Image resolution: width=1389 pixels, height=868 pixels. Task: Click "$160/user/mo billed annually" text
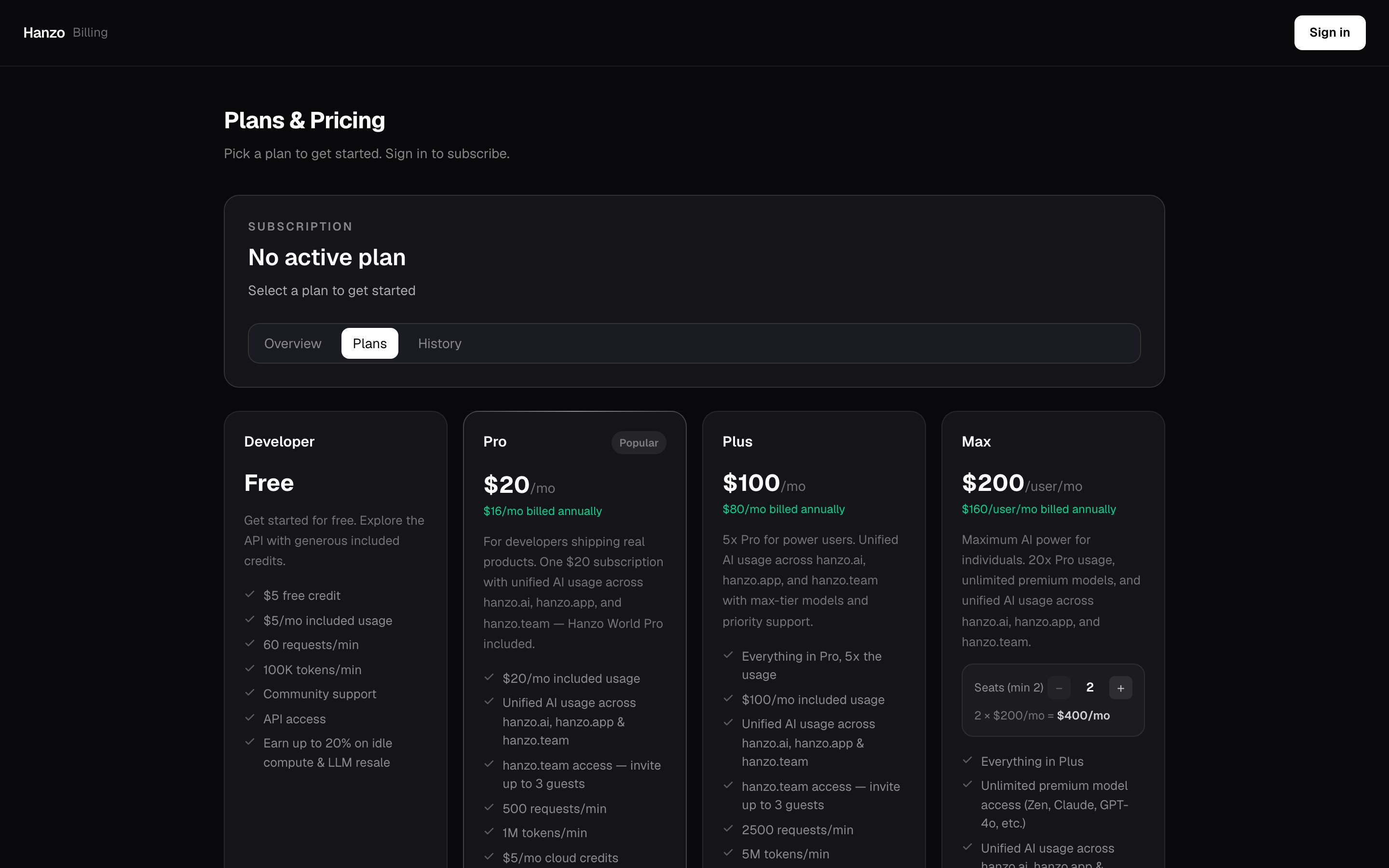[1039, 509]
